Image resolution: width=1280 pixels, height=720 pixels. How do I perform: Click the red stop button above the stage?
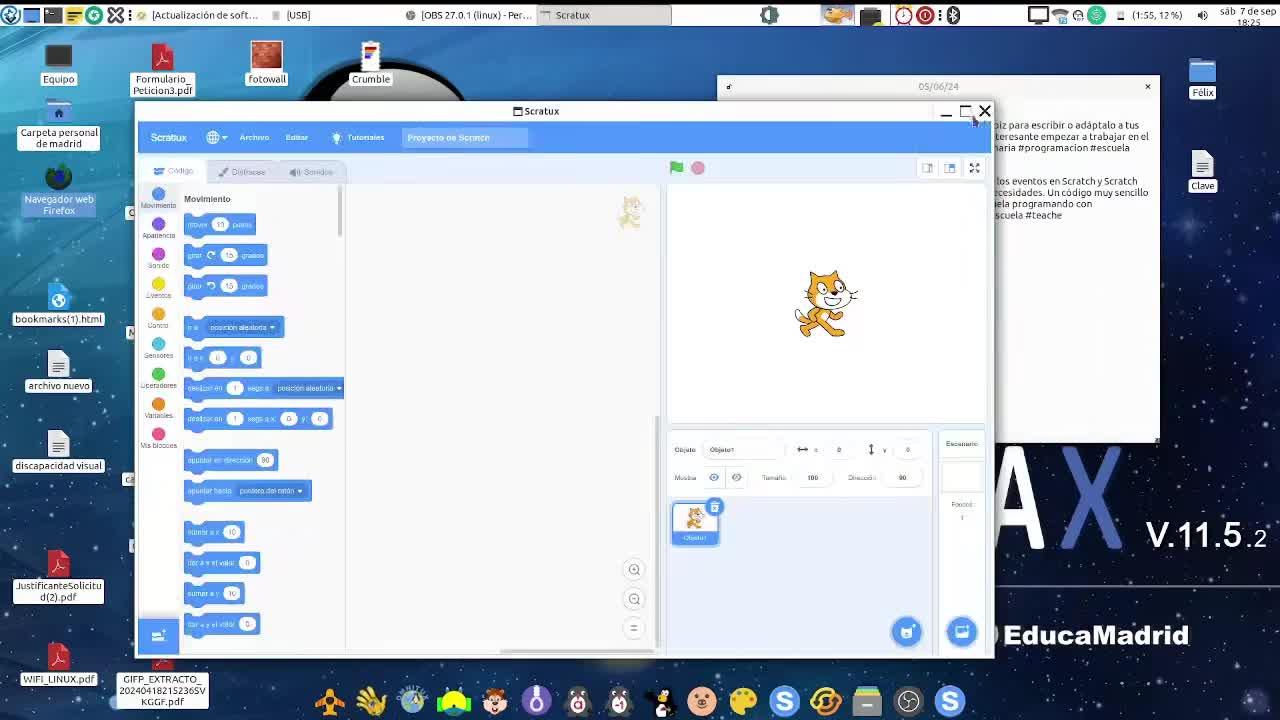[698, 168]
